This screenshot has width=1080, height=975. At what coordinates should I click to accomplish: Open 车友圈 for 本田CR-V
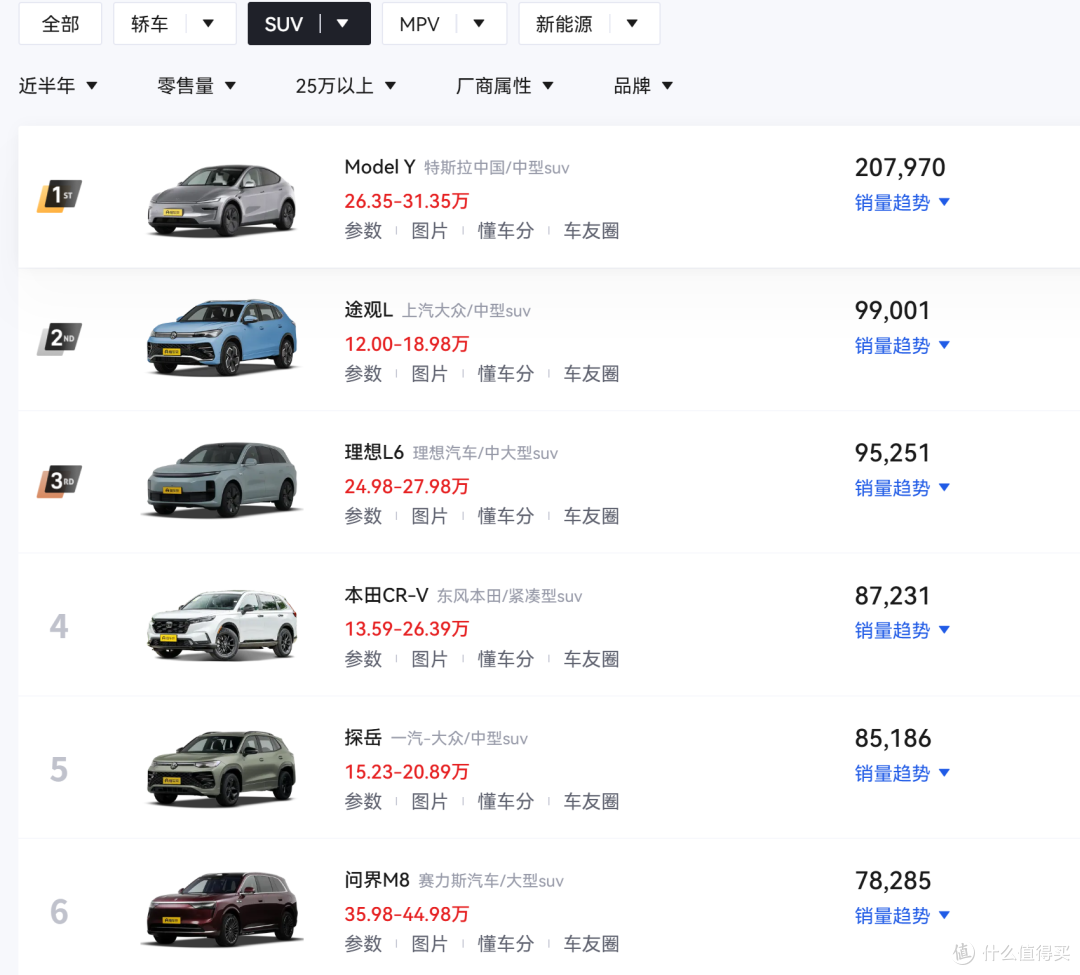(591, 659)
